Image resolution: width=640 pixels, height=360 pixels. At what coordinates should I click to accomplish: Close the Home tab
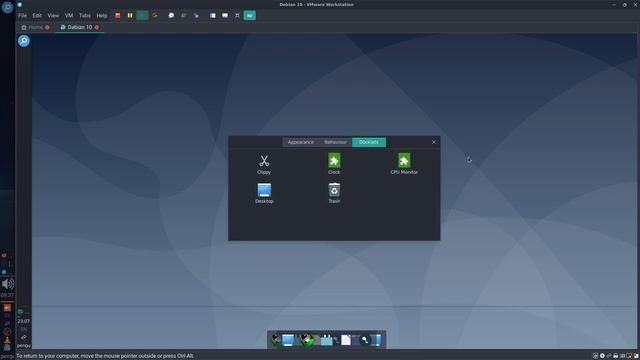coord(47,27)
